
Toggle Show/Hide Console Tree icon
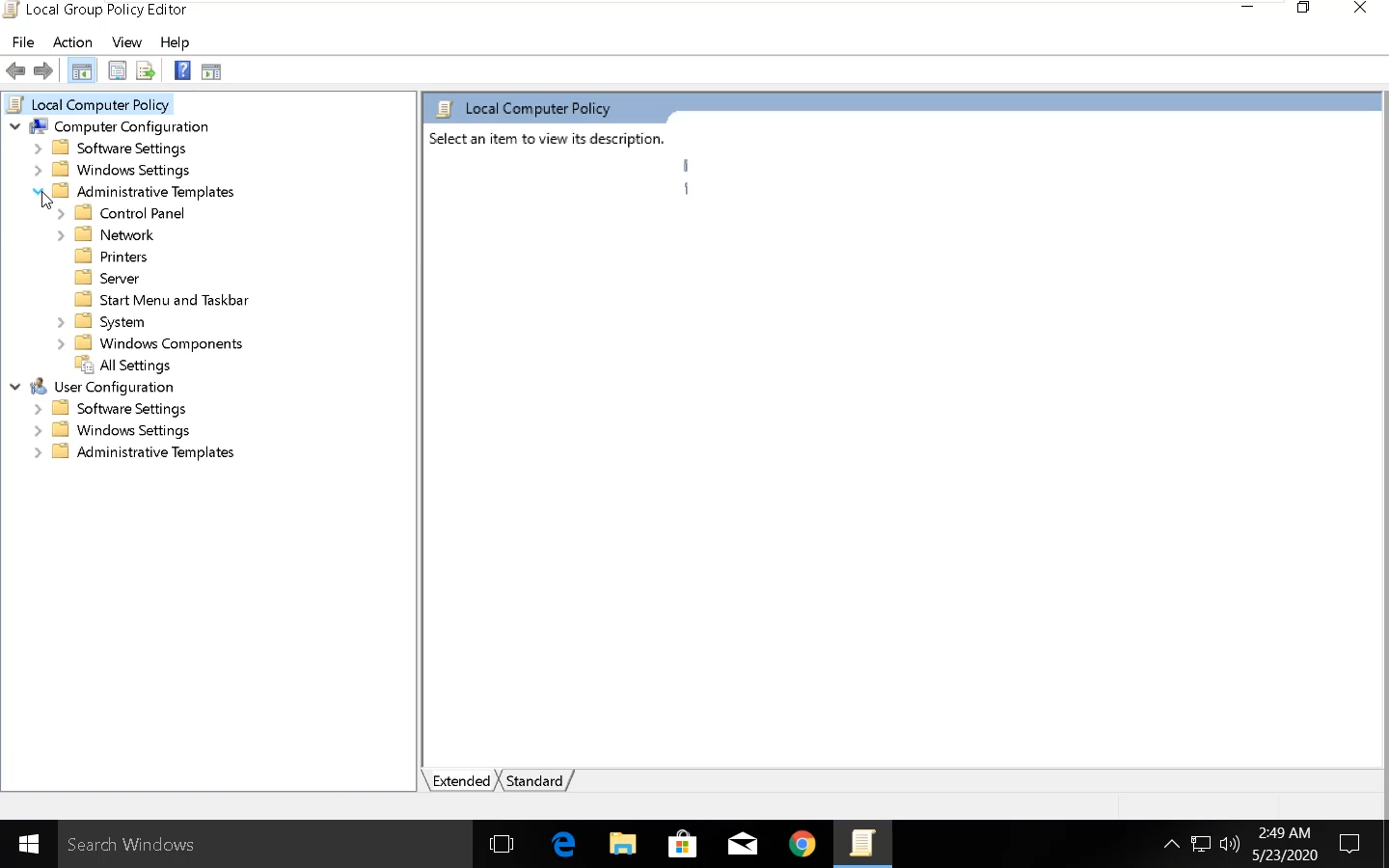82,70
